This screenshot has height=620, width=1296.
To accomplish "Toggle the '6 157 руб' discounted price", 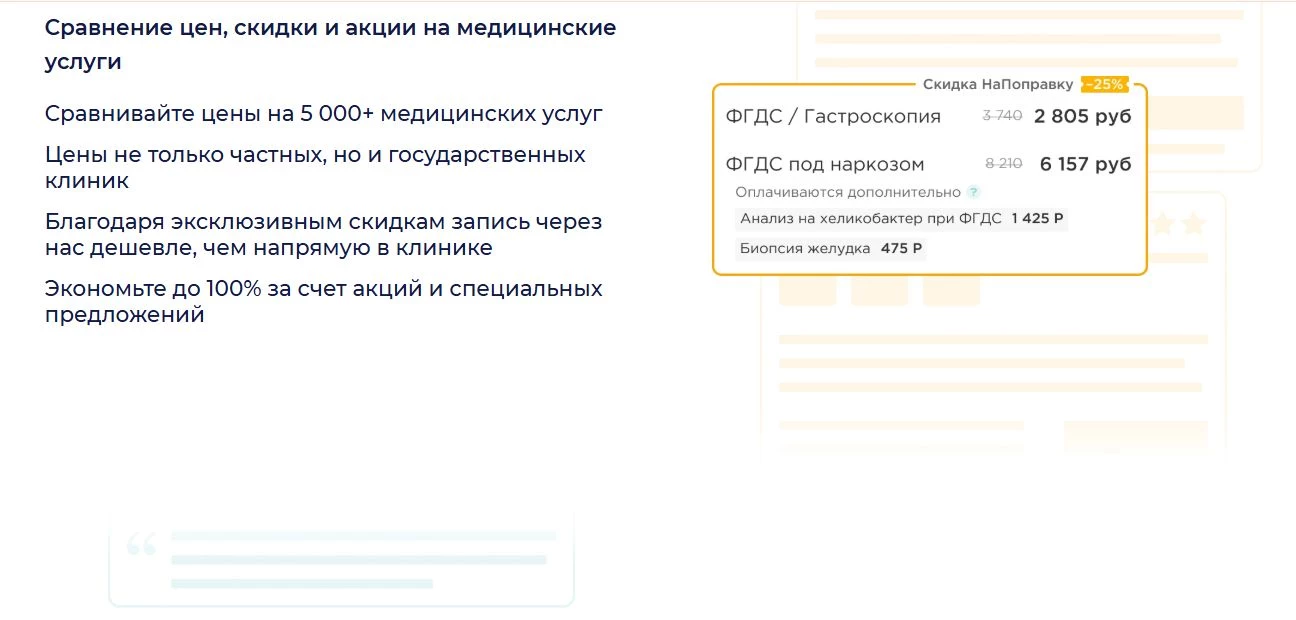I will pyautogui.click(x=1084, y=163).
